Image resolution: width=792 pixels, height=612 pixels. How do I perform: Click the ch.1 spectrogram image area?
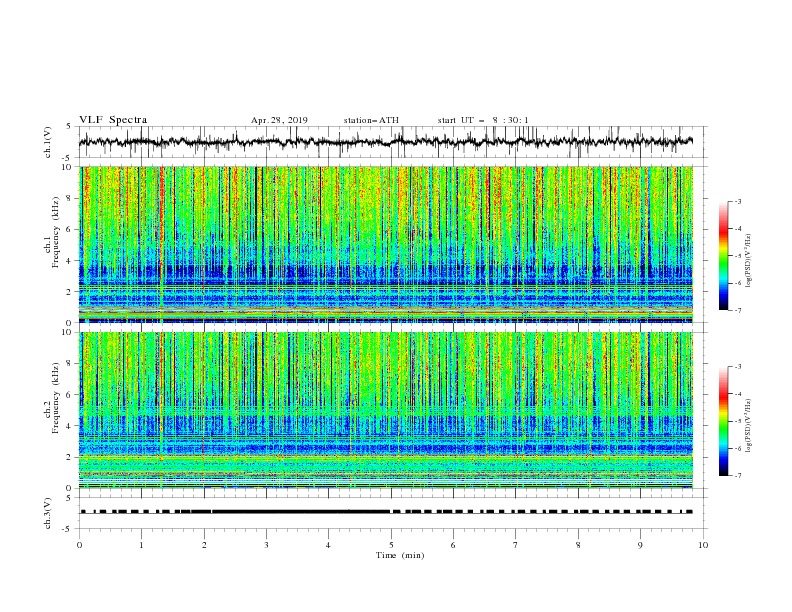[x=386, y=244]
